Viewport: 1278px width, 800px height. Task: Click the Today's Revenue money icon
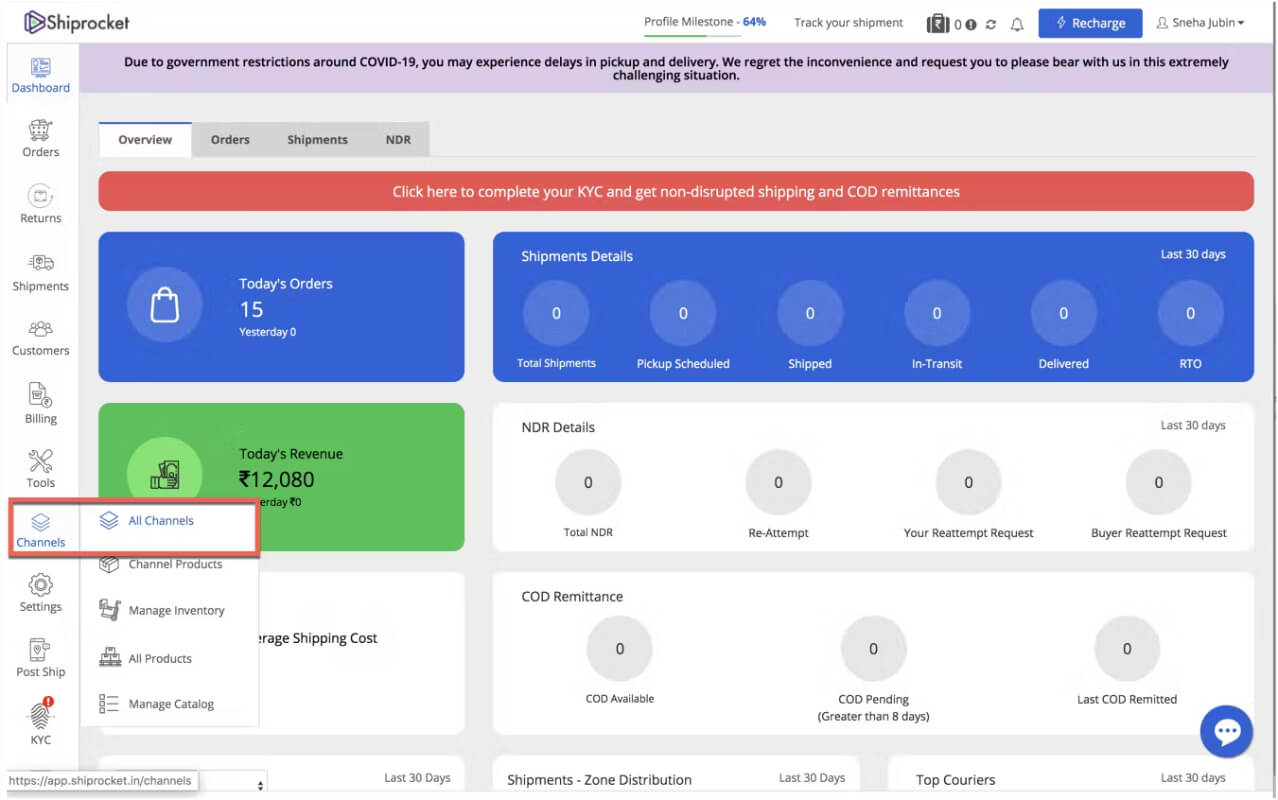(165, 475)
